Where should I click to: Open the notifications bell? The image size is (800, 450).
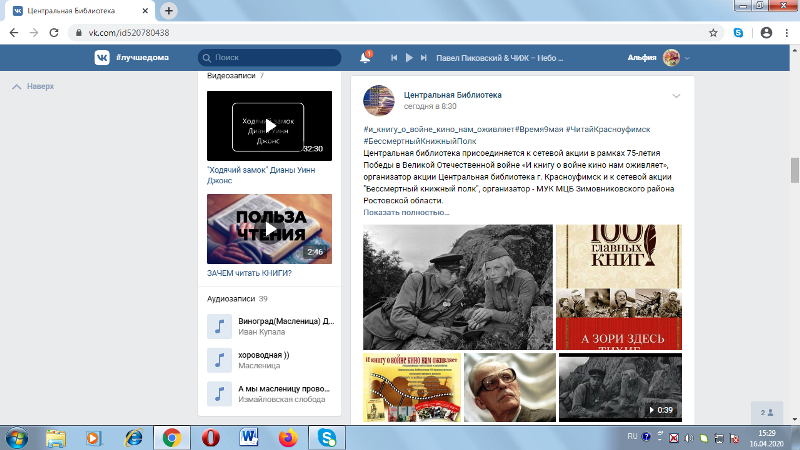tap(365, 58)
